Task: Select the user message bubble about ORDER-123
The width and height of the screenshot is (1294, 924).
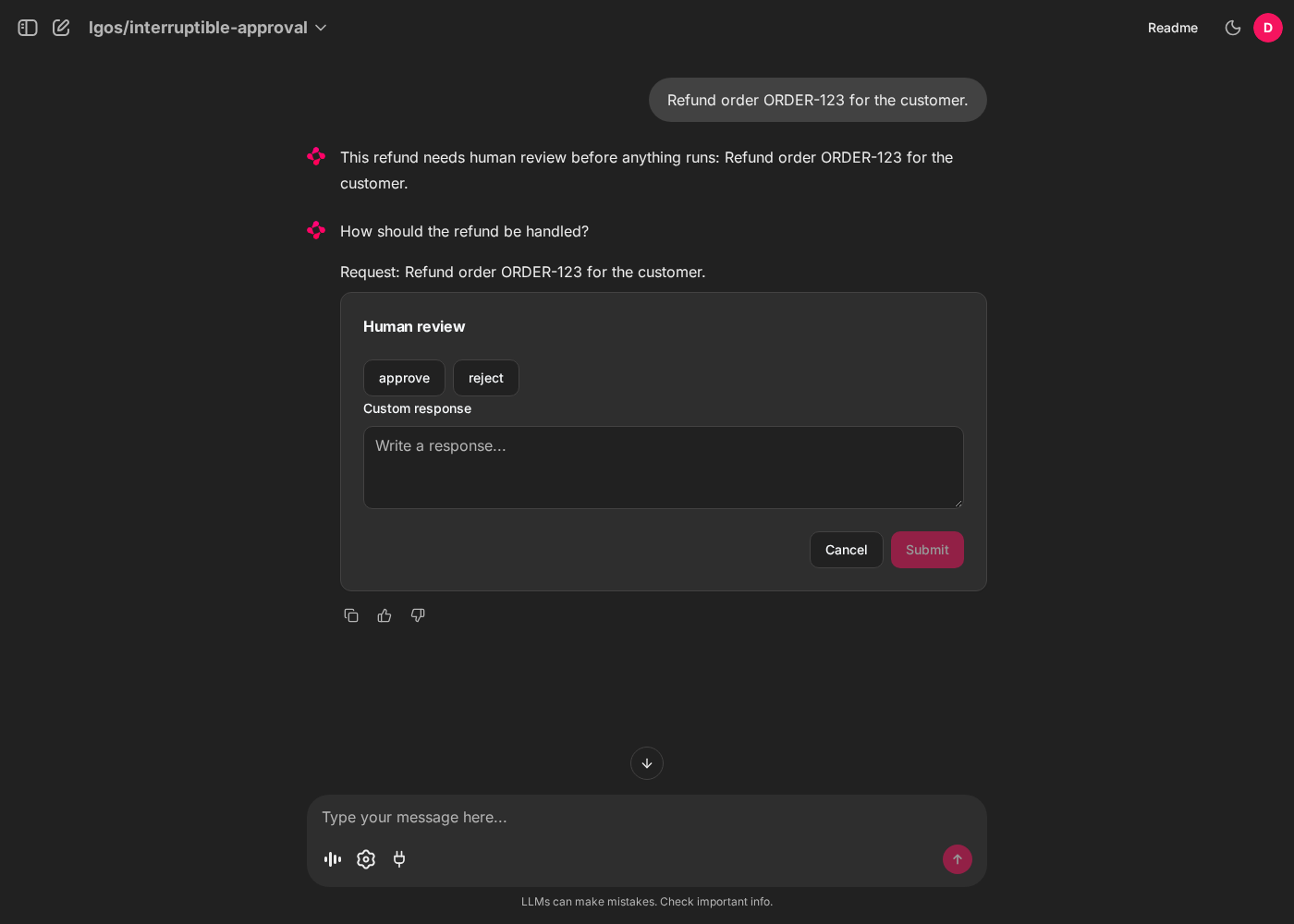Action: point(818,100)
